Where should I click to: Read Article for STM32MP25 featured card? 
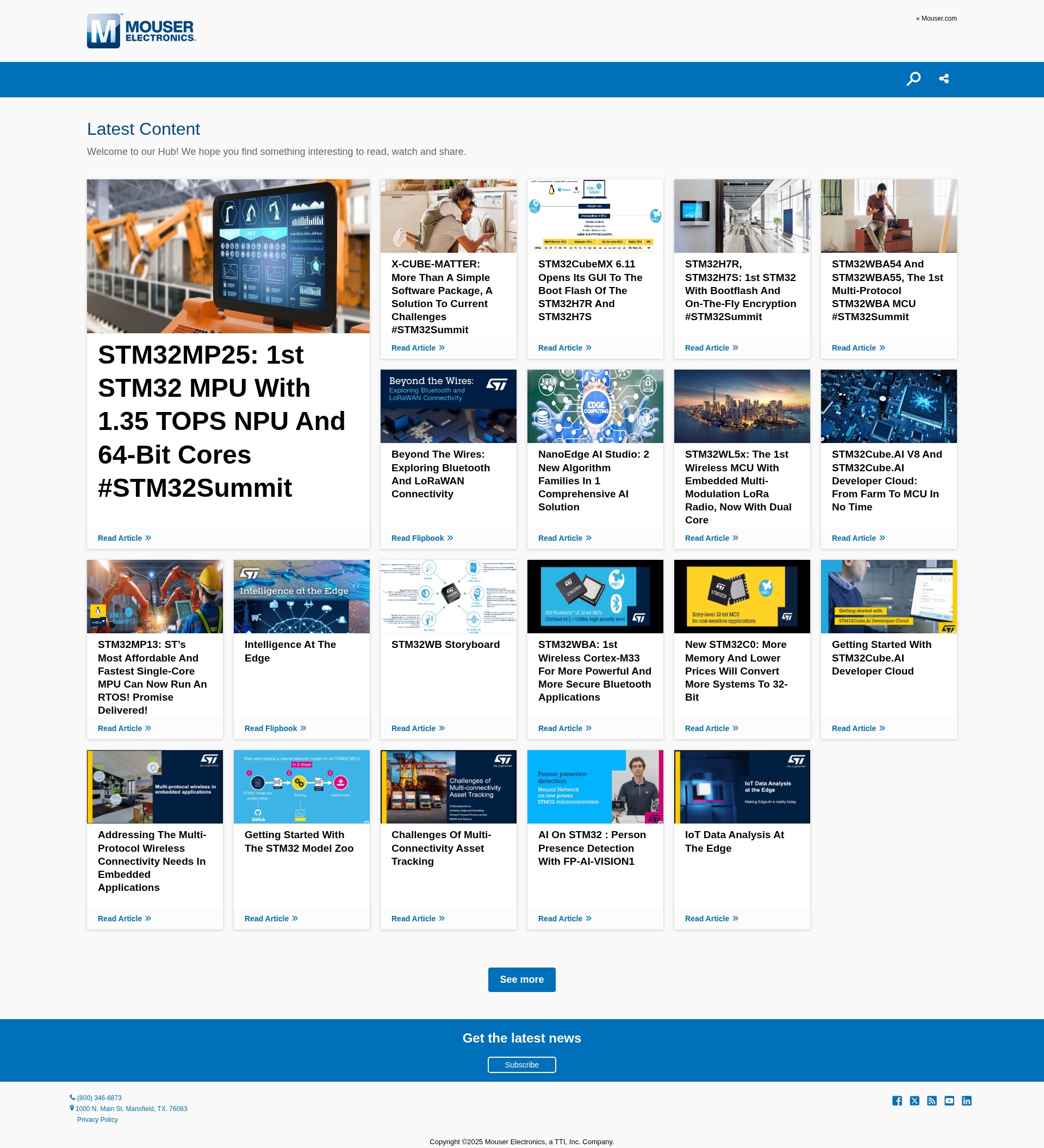(x=124, y=538)
